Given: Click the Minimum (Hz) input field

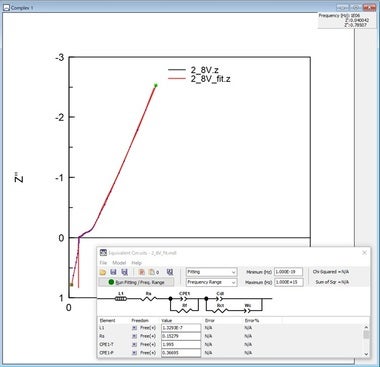Looking at the screenshot, I should point(288,272).
